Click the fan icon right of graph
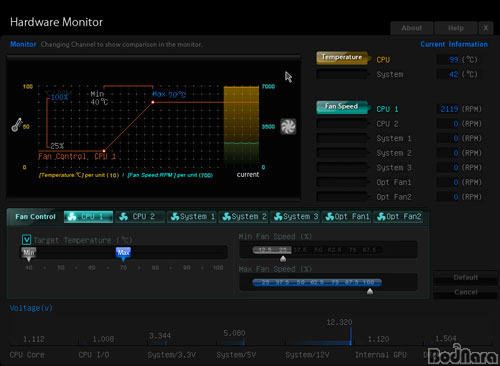 click(288, 126)
